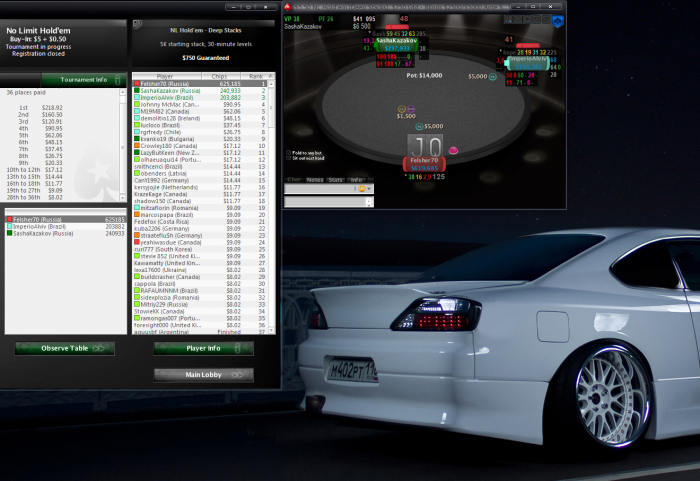Click the blue PokerStars spade icon on table
The image size is (700, 481).
[x=558, y=21]
